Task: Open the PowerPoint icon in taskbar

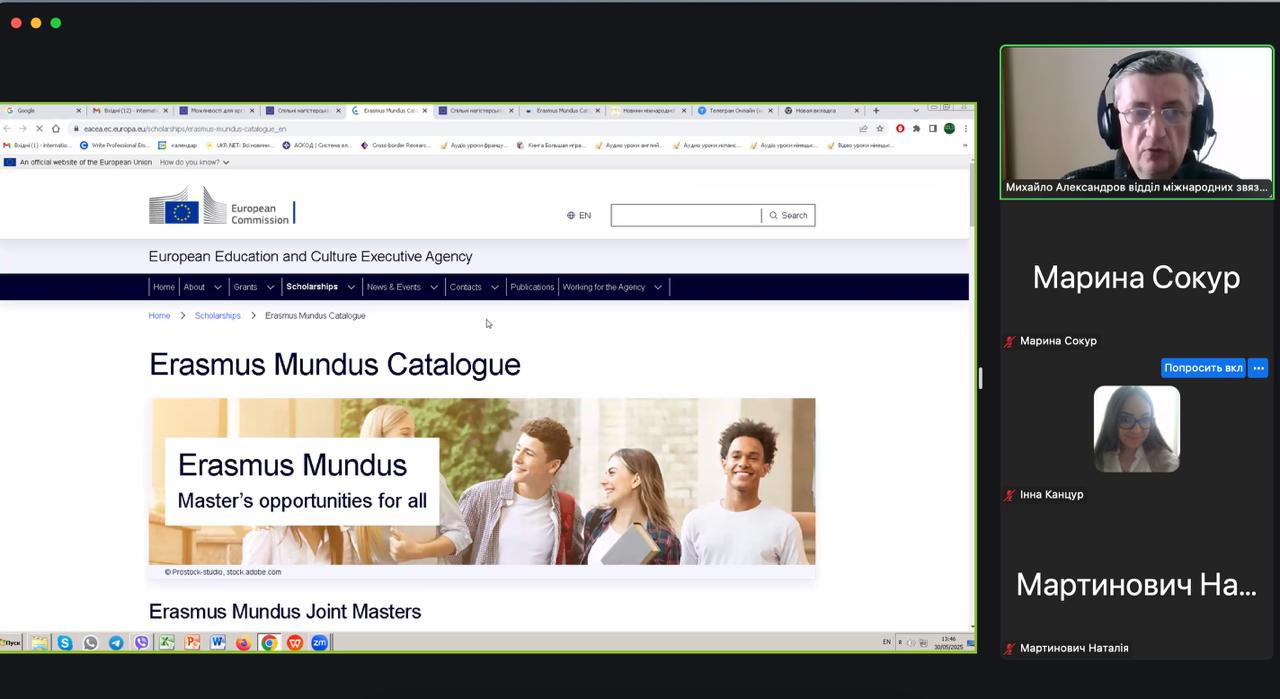Action: pyautogui.click(x=192, y=643)
